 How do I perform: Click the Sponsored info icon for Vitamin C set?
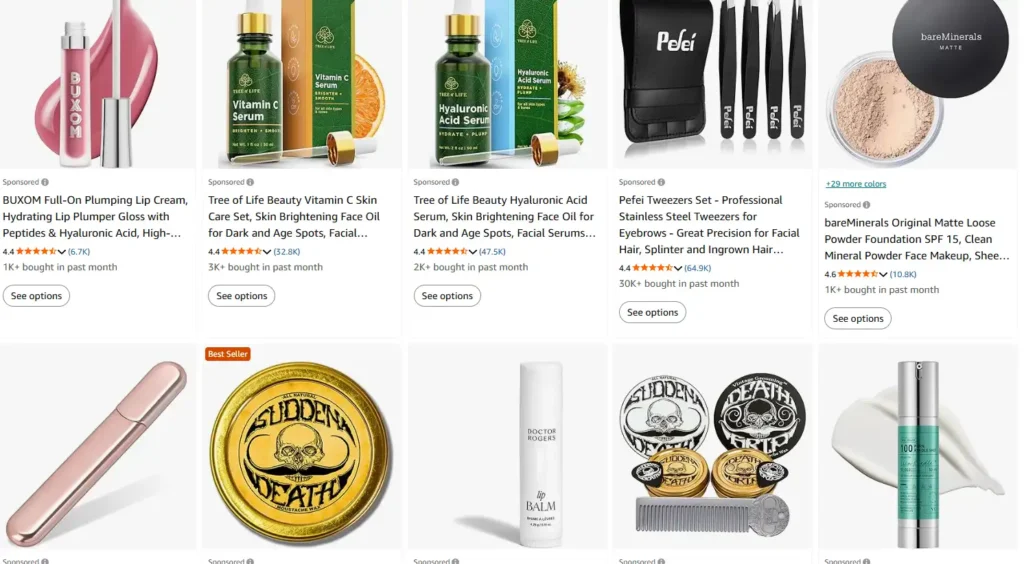(x=250, y=182)
